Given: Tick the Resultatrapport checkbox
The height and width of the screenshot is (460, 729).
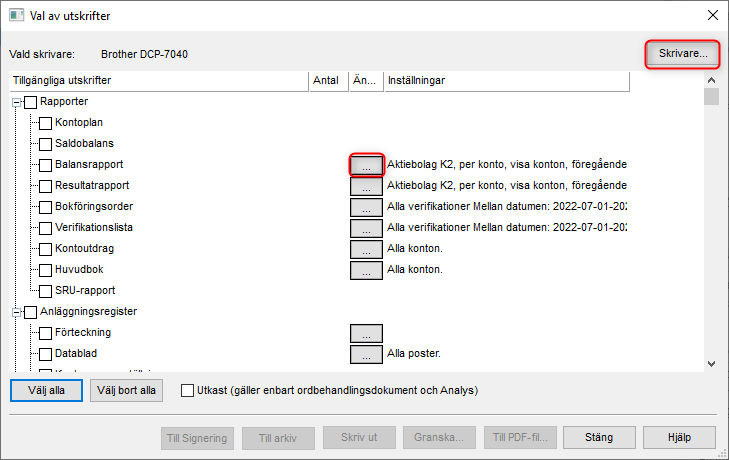Looking at the screenshot, I should coord(46,186).
